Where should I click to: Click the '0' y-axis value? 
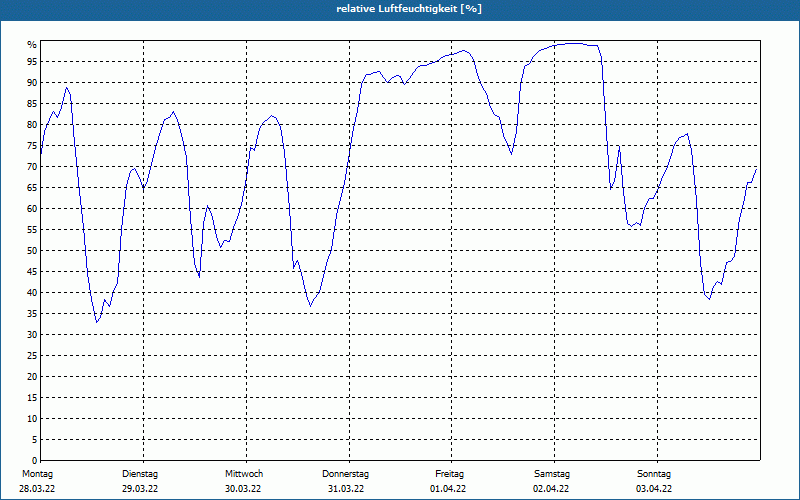click(35, 461)
